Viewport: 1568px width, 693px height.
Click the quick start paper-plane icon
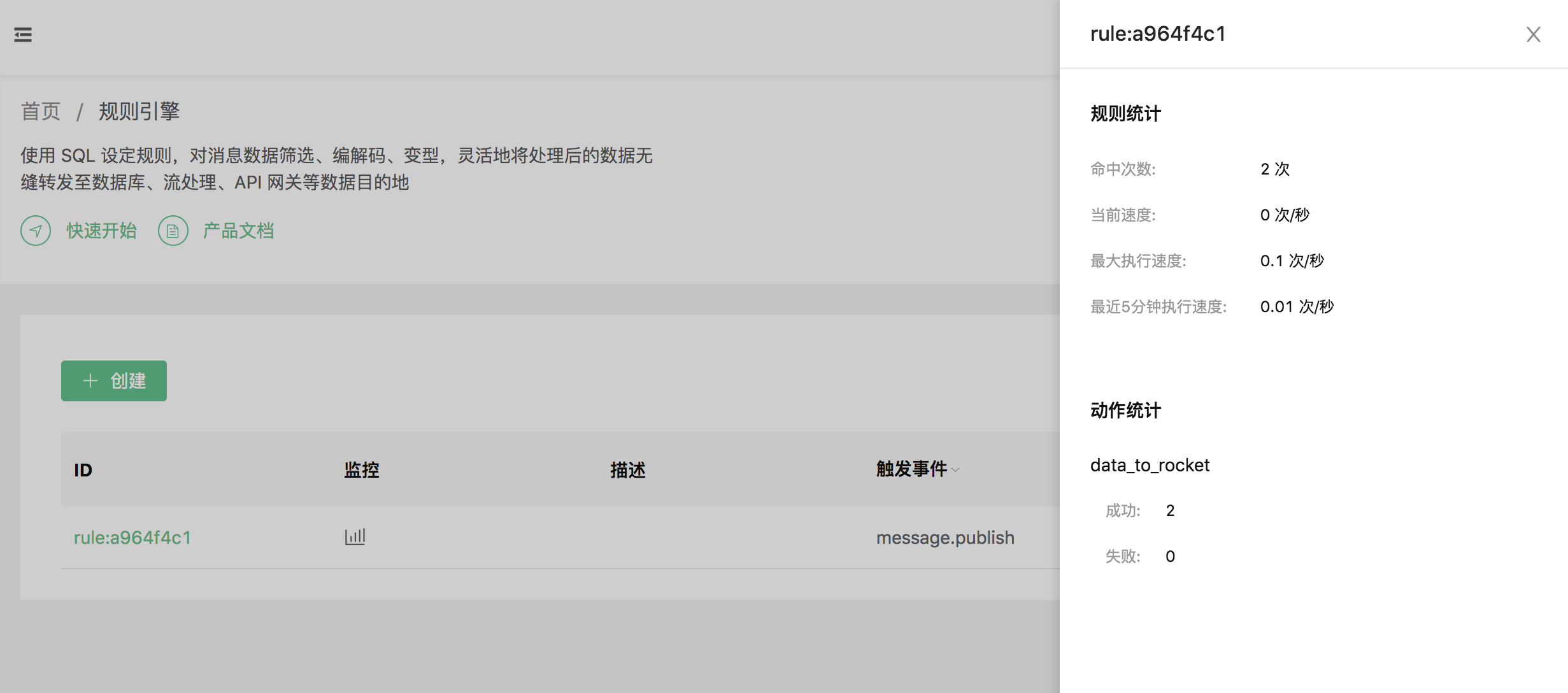pos(36,231)
